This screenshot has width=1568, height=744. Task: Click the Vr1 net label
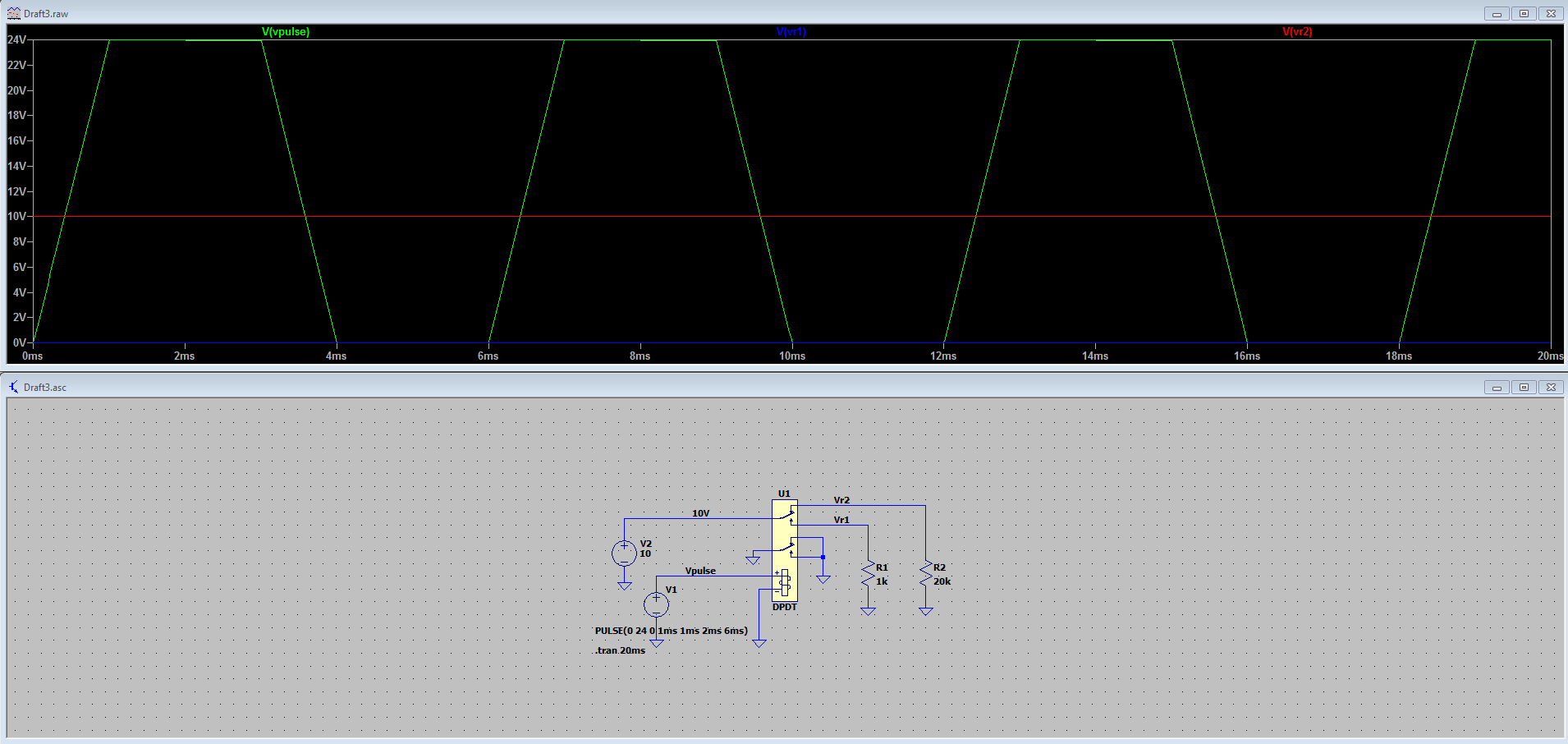pos(841,520)
